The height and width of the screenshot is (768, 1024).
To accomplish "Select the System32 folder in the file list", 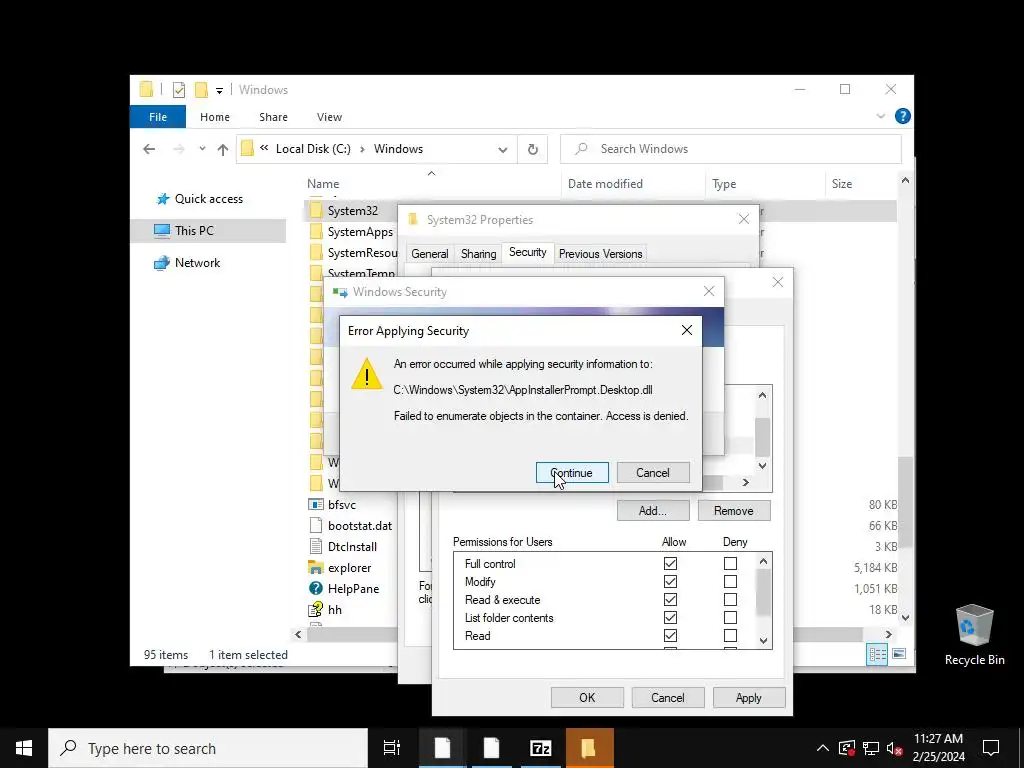I will (x=353, y=210).
